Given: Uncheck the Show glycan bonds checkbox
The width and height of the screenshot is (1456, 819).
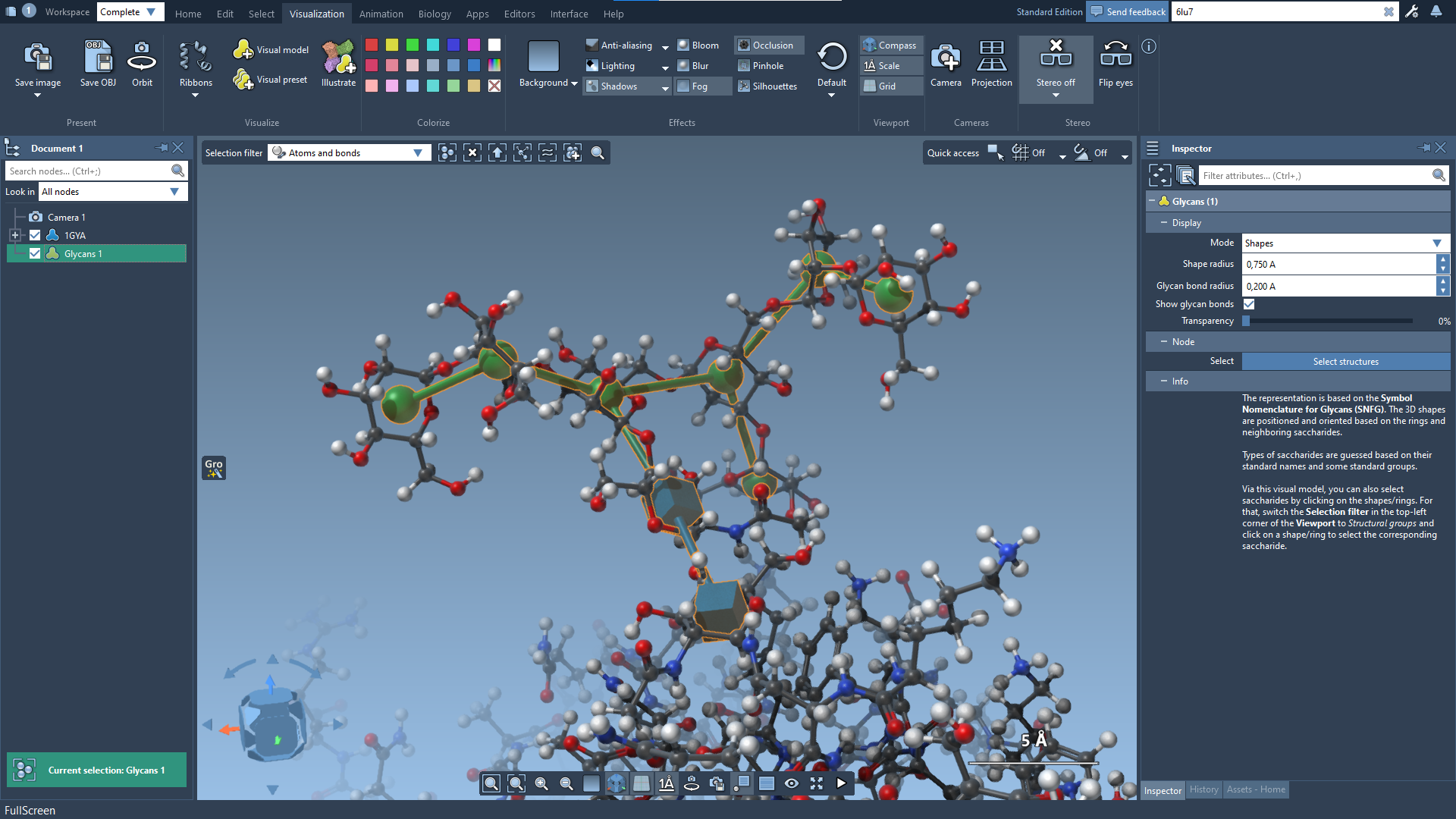Looking at the screenshot, I should [x=1249, y=304].
